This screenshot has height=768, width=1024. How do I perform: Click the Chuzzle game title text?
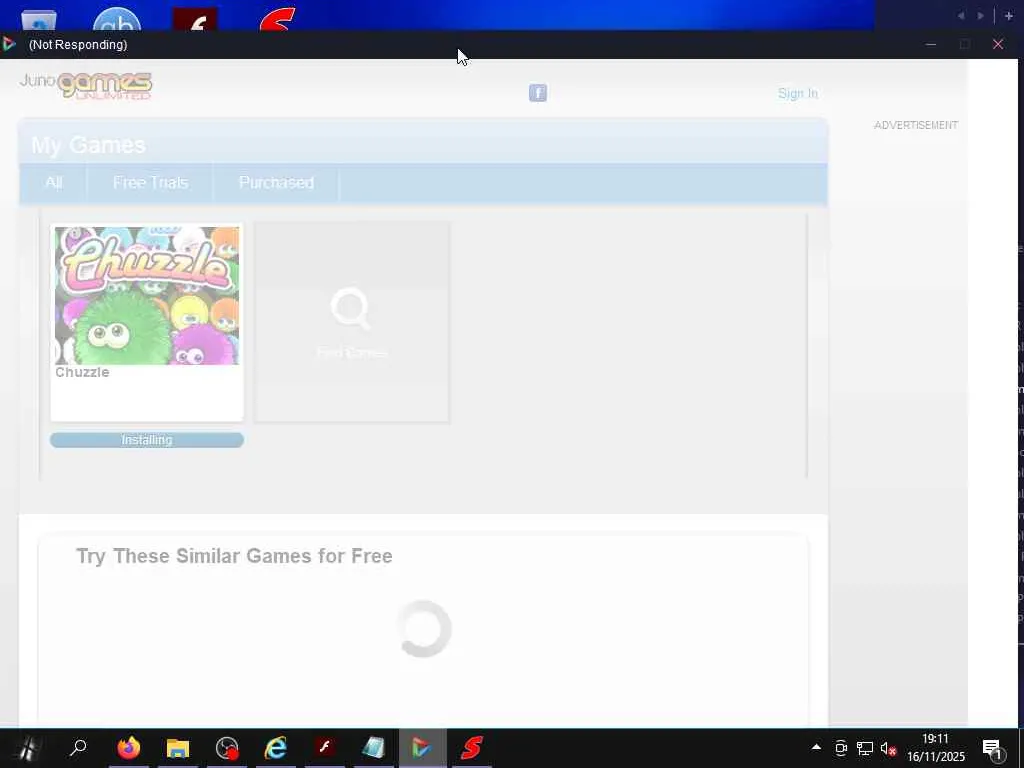[82, 372]
